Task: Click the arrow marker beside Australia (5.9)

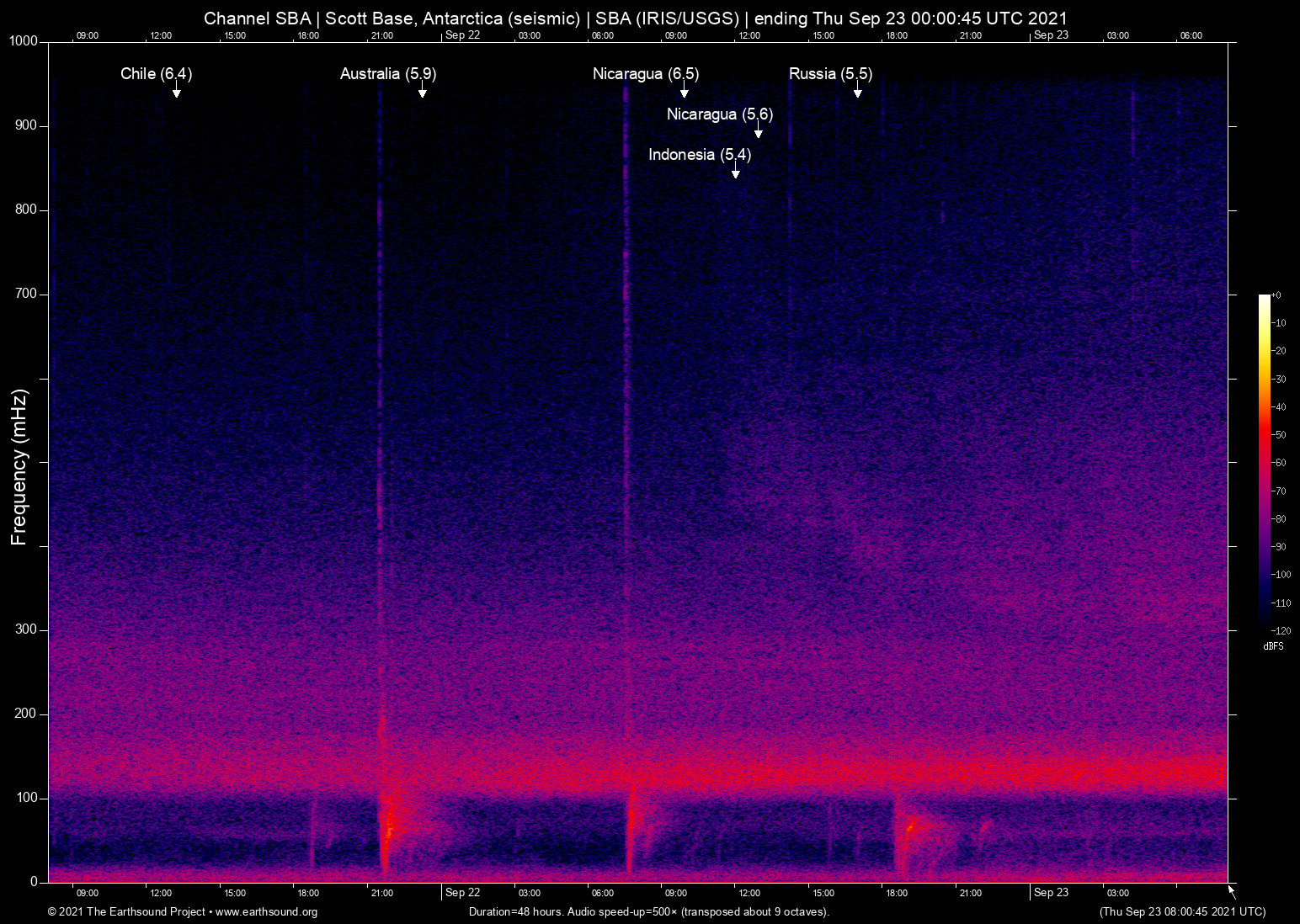Action: [422, 90]
